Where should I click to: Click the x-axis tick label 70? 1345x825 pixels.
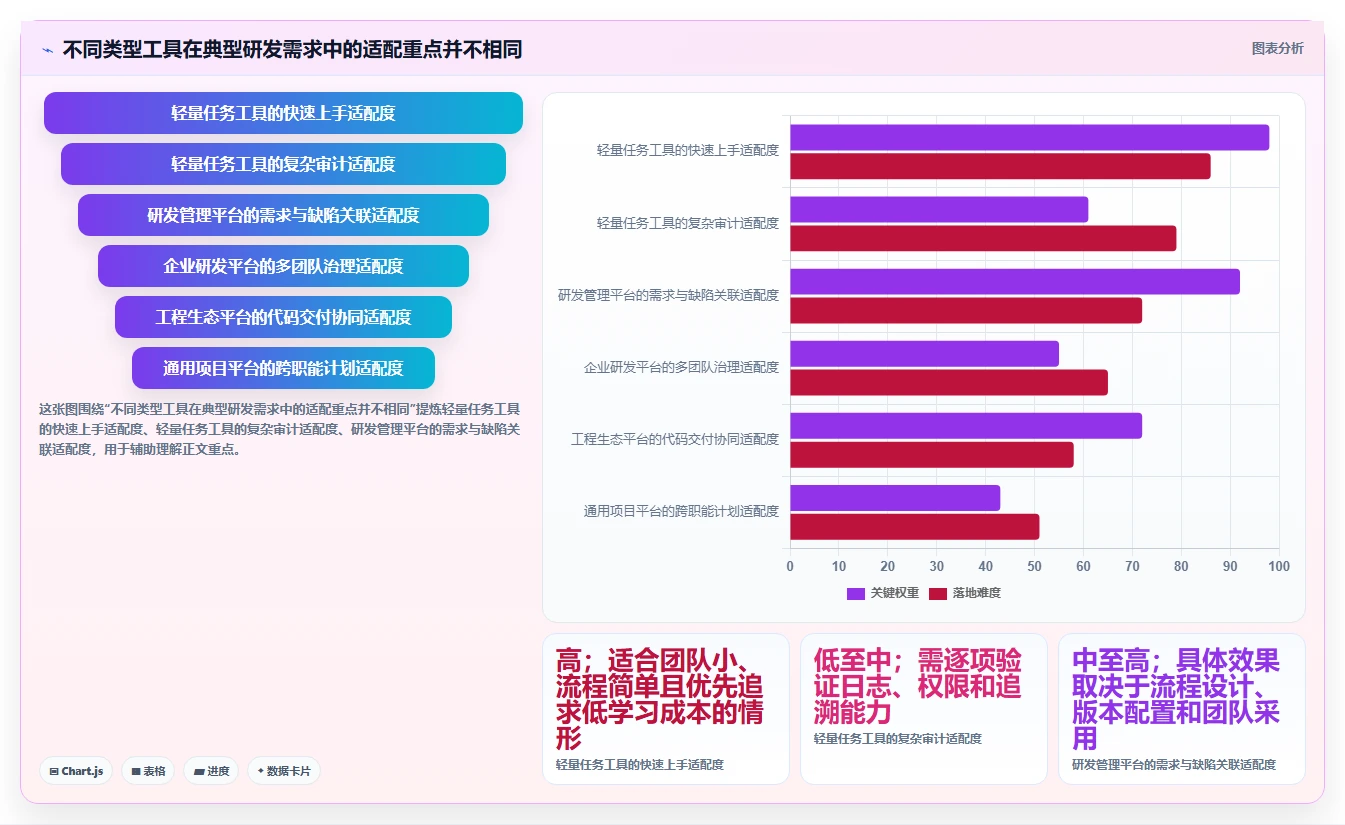click(1132, 566)
